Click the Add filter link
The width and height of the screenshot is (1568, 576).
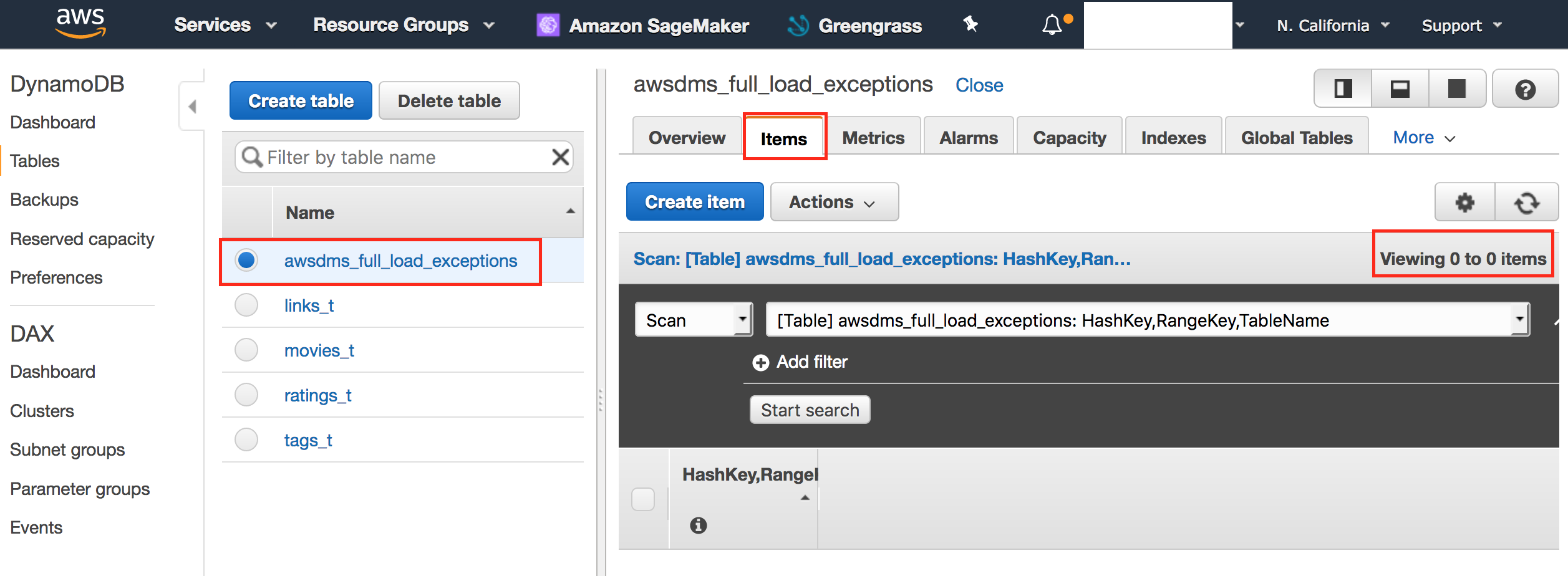click(811, 362)
